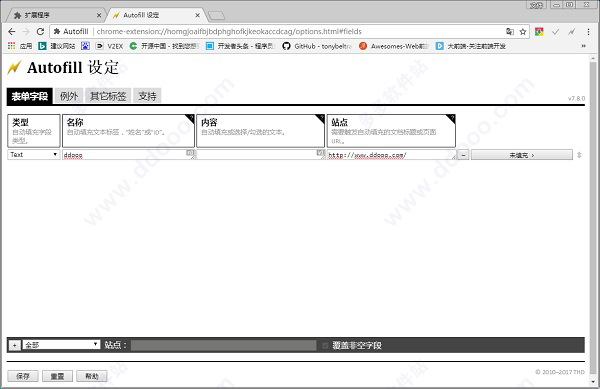Image resolution: width=600 pixels, height=389 pixels.
Task: Open the Chrome three-dot menu
Action: tap(588, 32)
